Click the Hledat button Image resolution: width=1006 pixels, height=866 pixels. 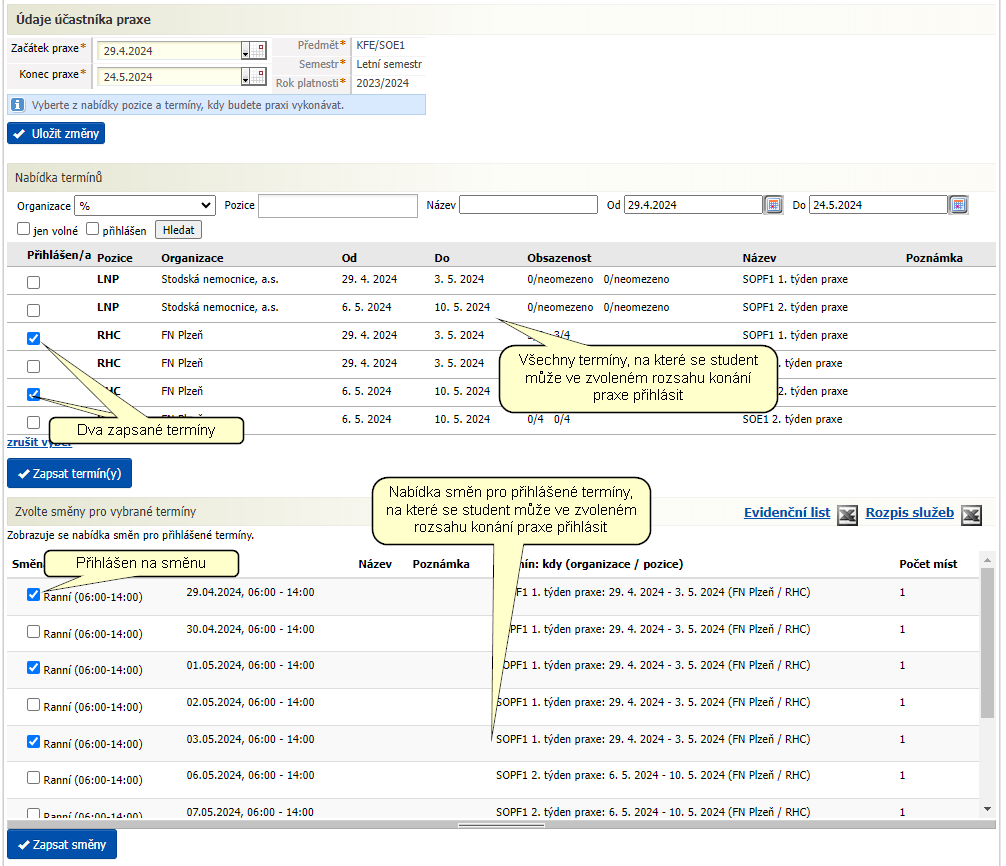(x=178, y=230)
